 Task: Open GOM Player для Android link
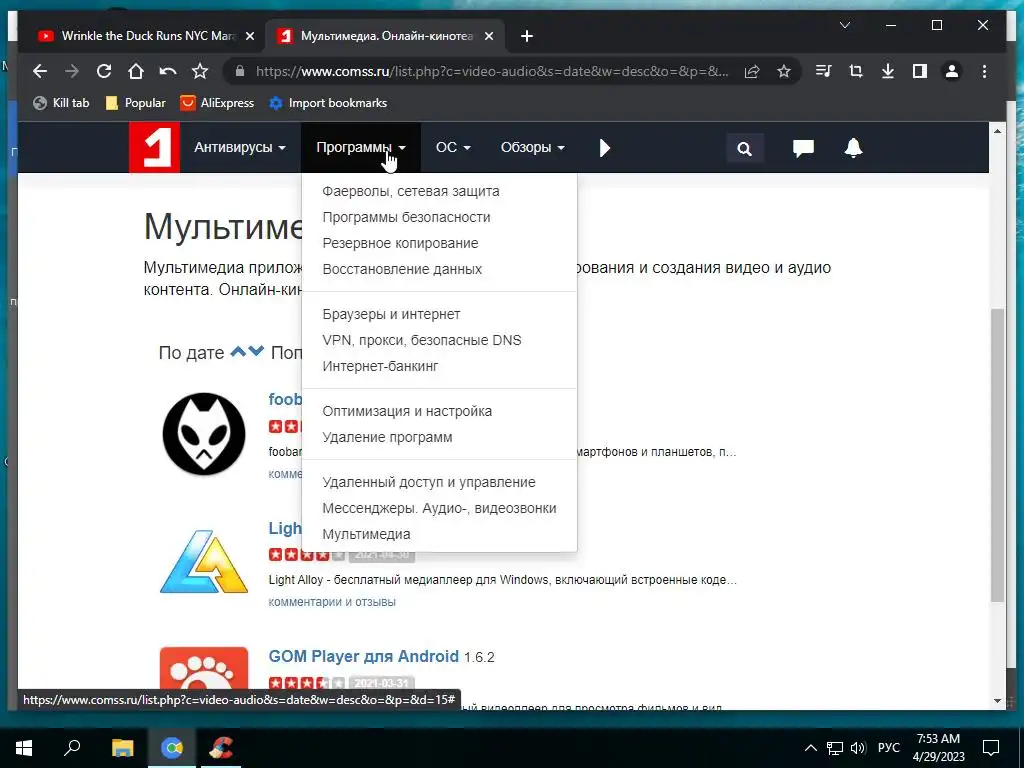click(364, 656)
